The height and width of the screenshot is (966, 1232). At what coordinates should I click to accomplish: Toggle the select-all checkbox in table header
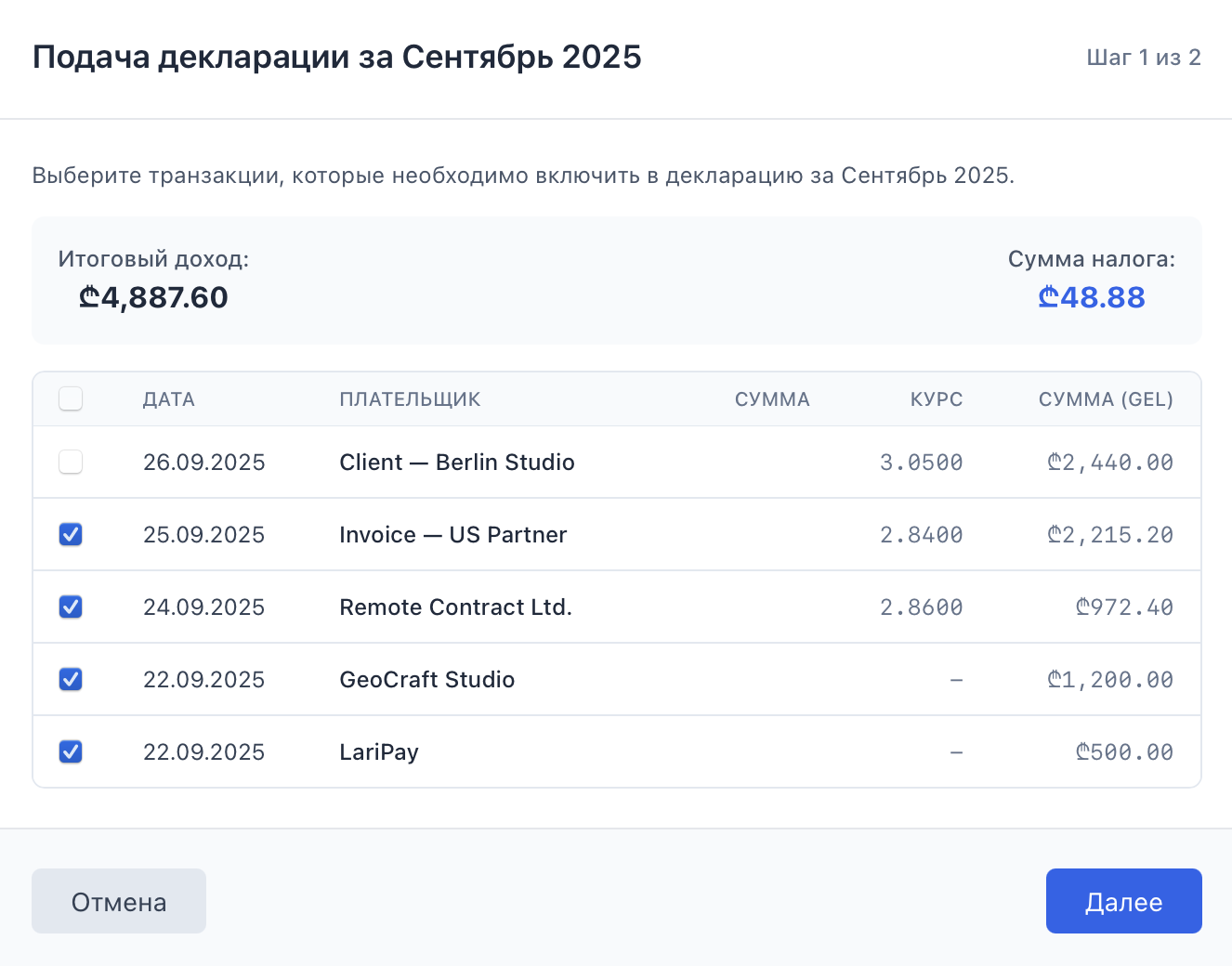coord(71,398)
